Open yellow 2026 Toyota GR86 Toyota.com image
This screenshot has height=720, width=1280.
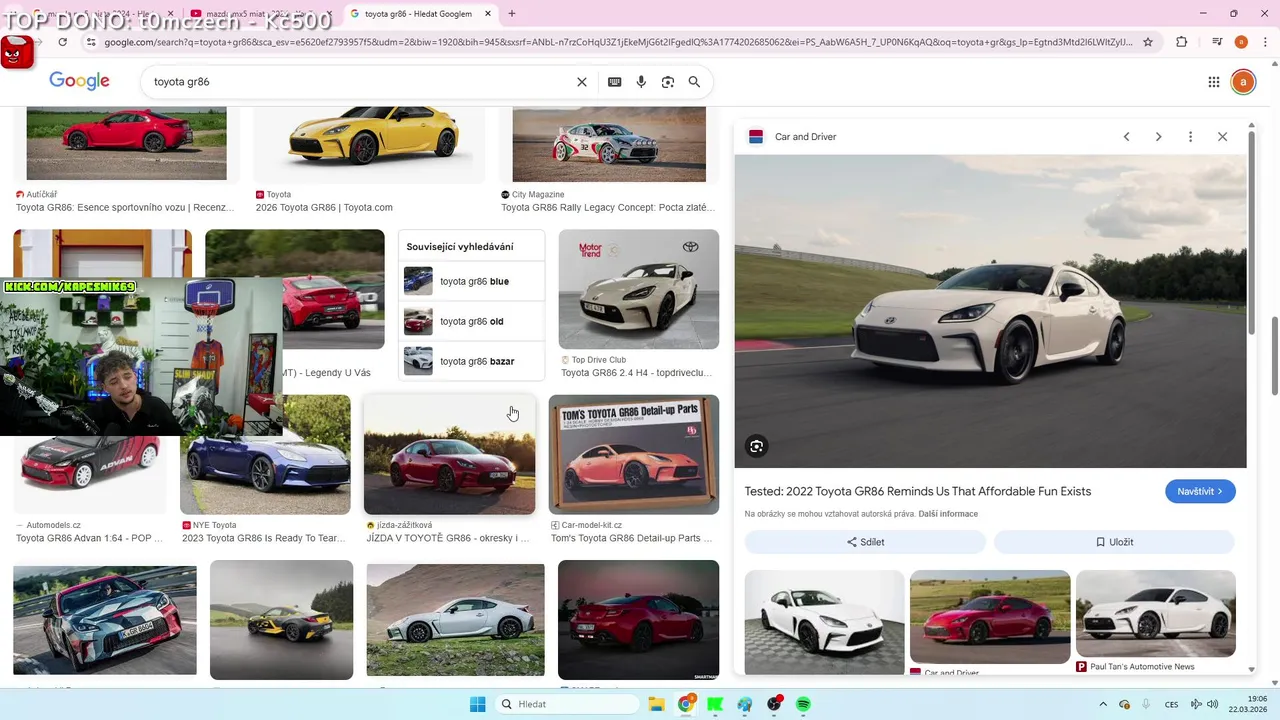click(369, 144)
